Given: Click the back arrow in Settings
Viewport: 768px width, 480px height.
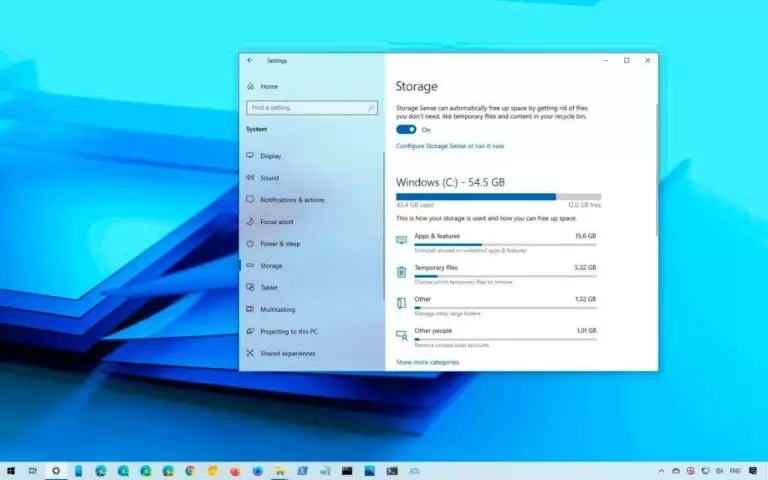Looking at the screenshot, I should [250, 60].
